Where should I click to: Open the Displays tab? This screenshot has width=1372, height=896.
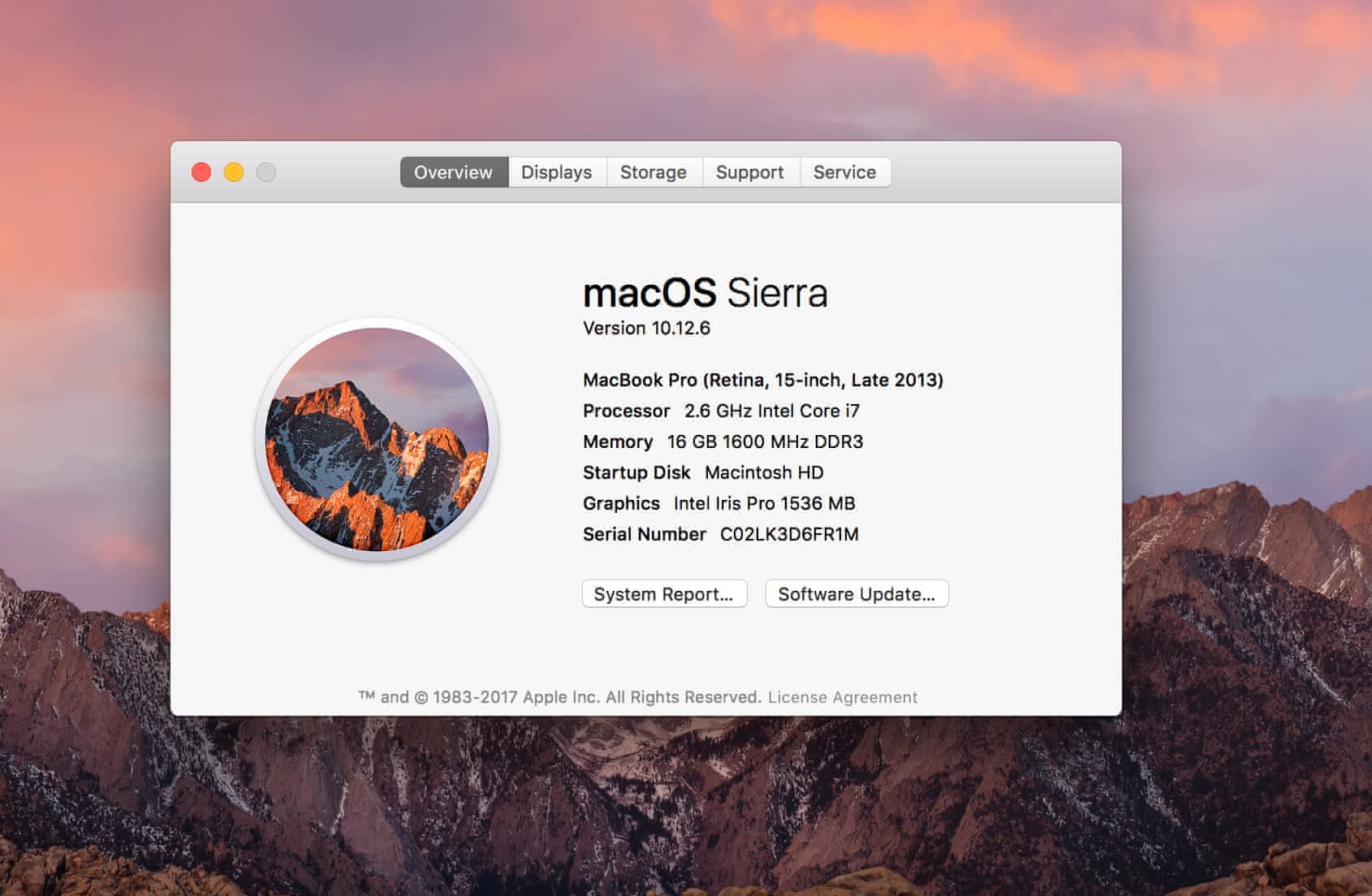[557, 172]
